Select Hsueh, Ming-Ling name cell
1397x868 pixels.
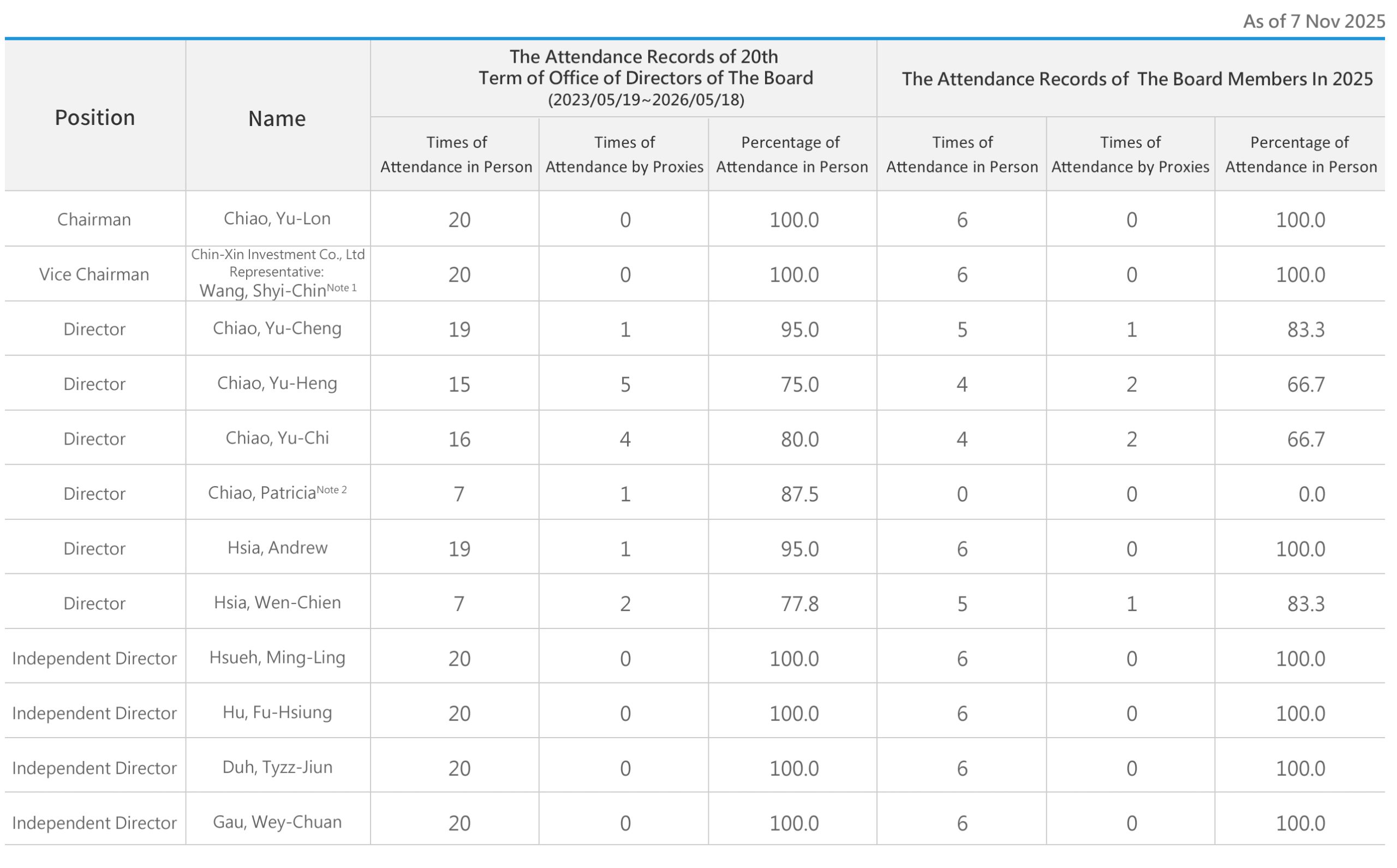[x=277, y=657]
